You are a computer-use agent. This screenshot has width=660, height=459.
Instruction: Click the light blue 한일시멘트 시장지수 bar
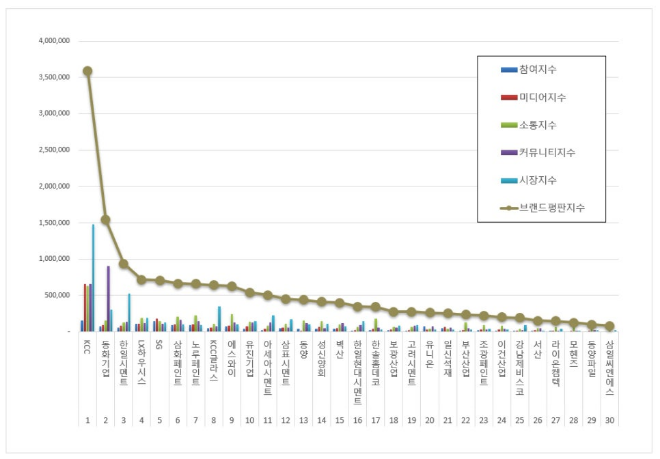(x=129, y=312)
